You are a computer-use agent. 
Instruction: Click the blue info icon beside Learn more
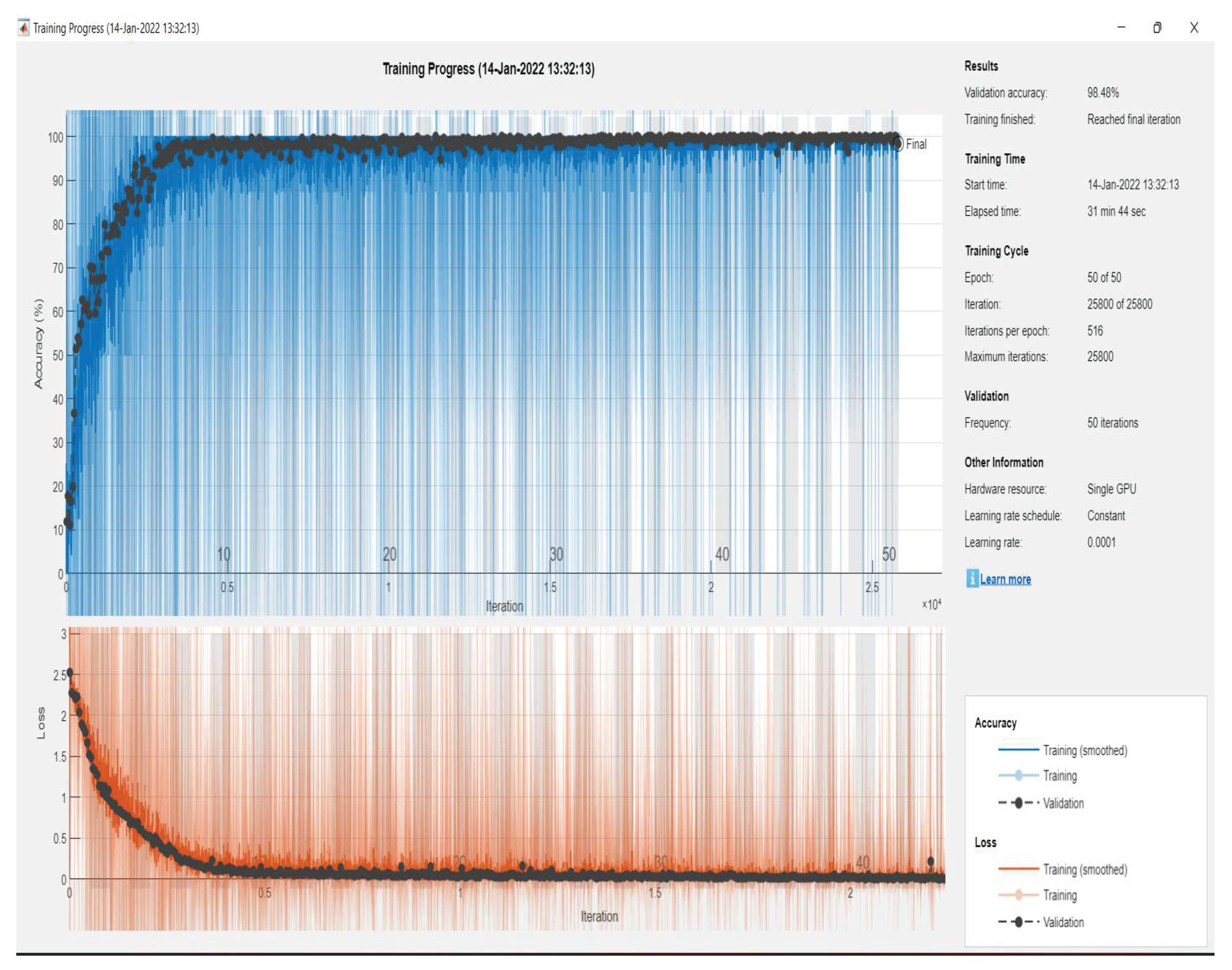coord(972,579)
